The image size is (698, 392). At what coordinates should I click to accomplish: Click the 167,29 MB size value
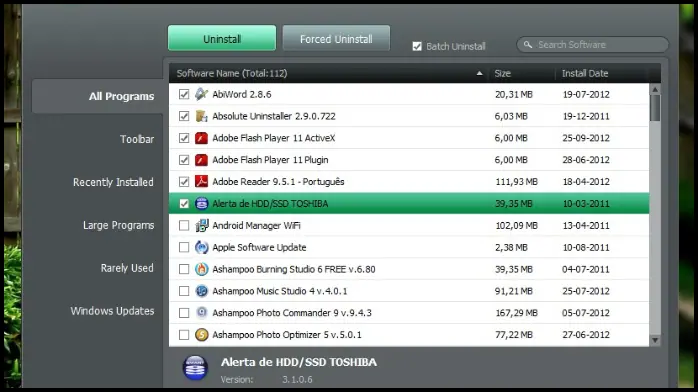[x=516, y=313]
